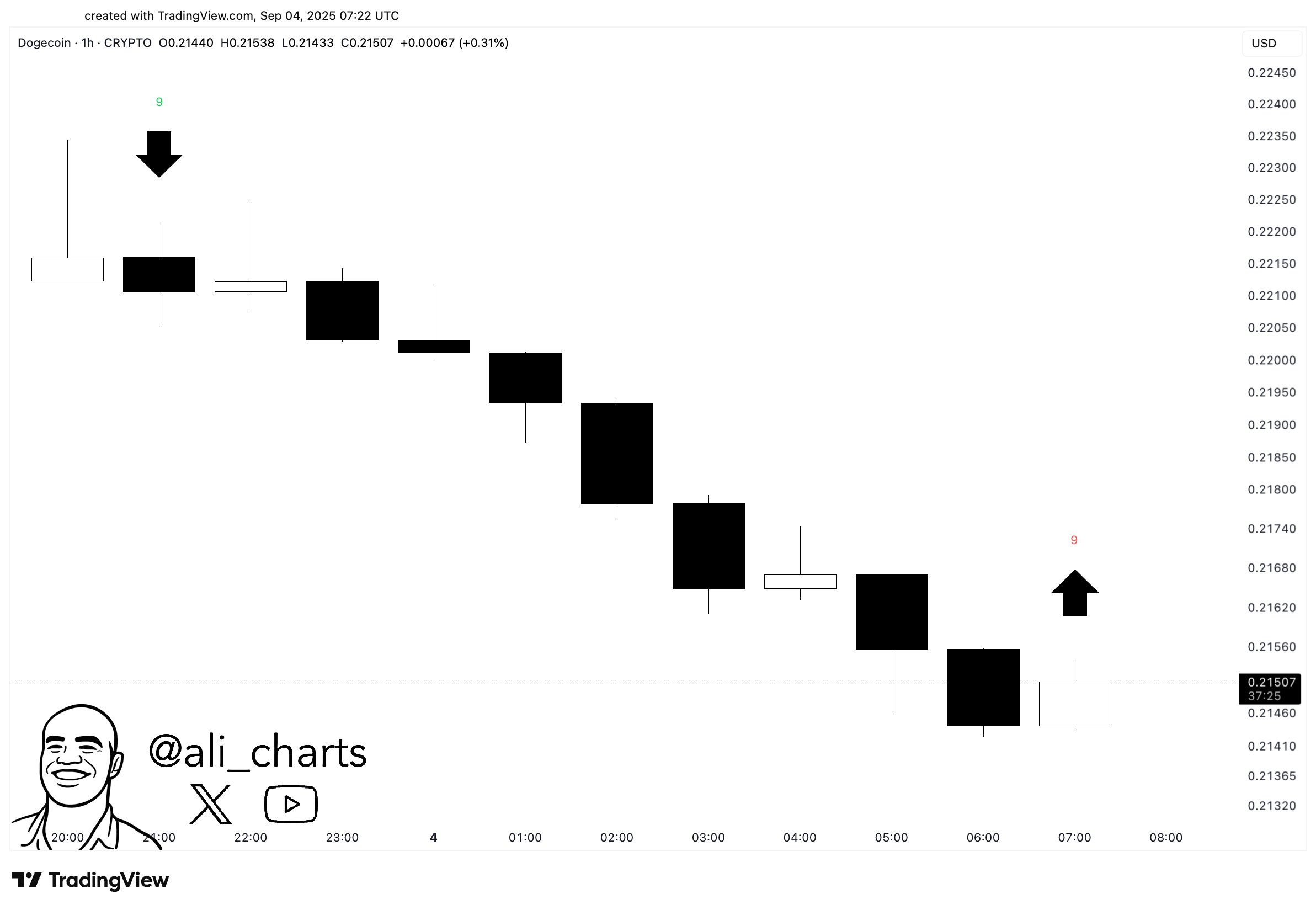Click the 07:00 time axis label
The height and width of the screenshot is (910, 1316).
pyautogui.click(x=1074, y=838)
